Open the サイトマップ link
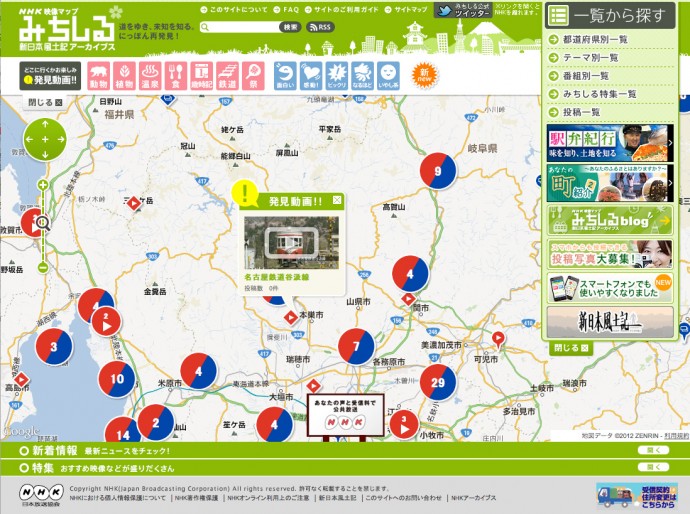 click(406, 9)
